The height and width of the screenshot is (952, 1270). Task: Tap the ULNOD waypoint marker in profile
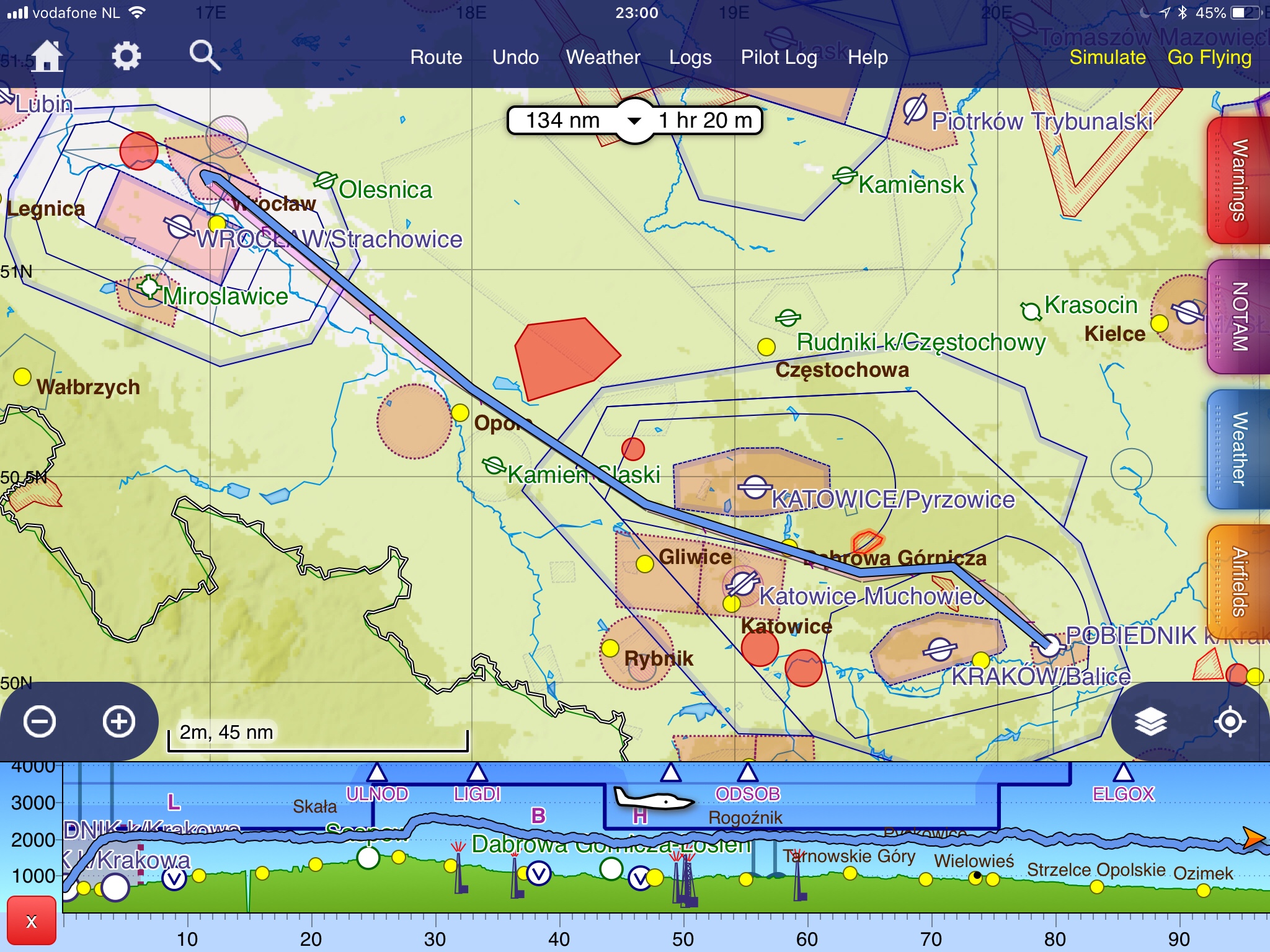(x=377, y=773)
